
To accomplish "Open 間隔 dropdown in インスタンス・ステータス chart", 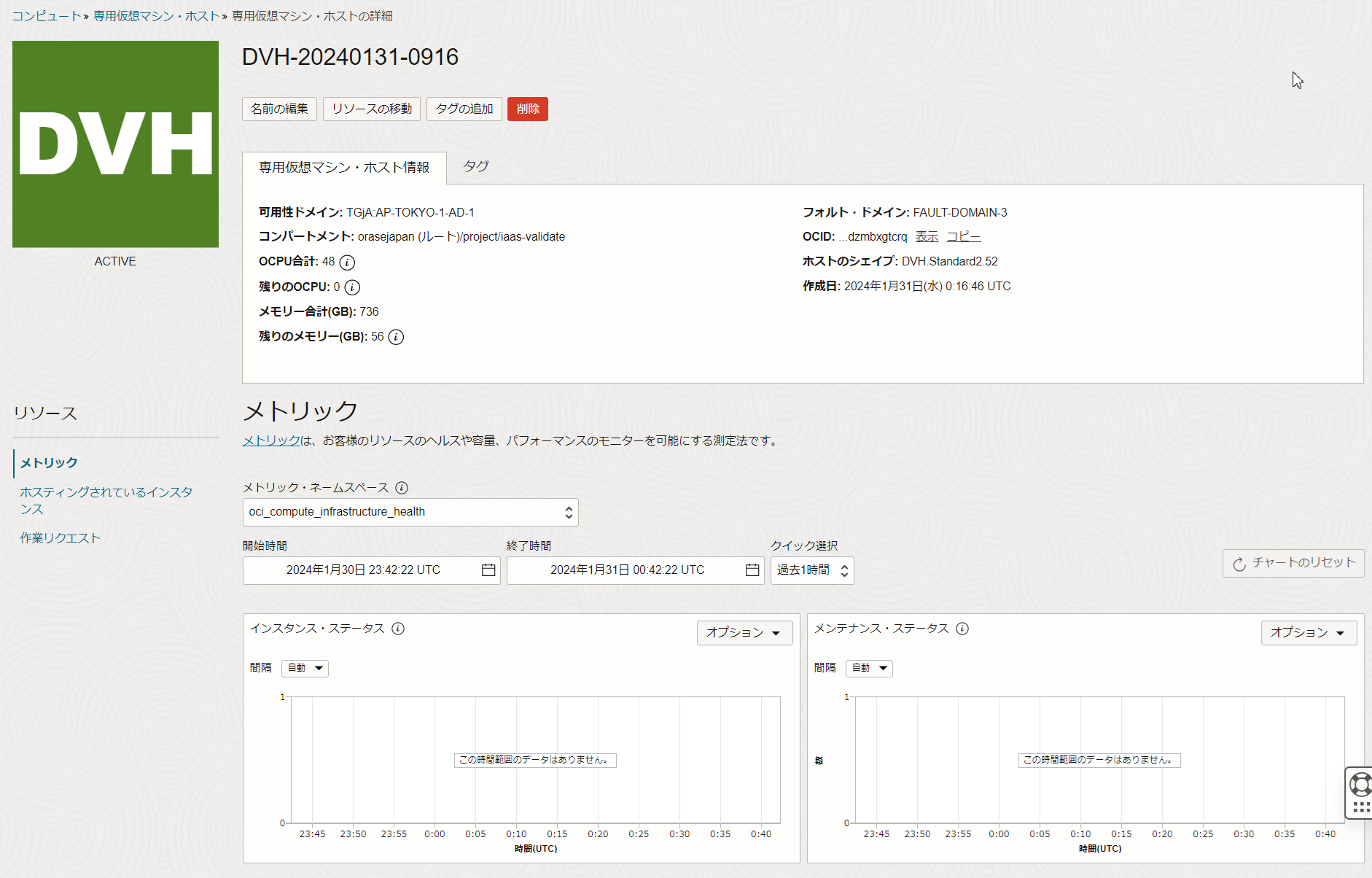I will tap(305, 668).
